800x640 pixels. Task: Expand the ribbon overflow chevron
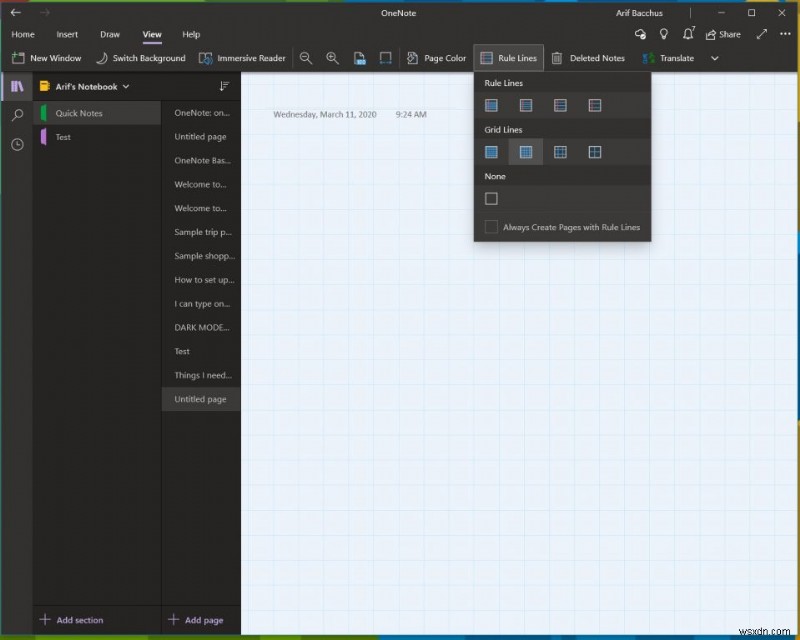point(714,58)
